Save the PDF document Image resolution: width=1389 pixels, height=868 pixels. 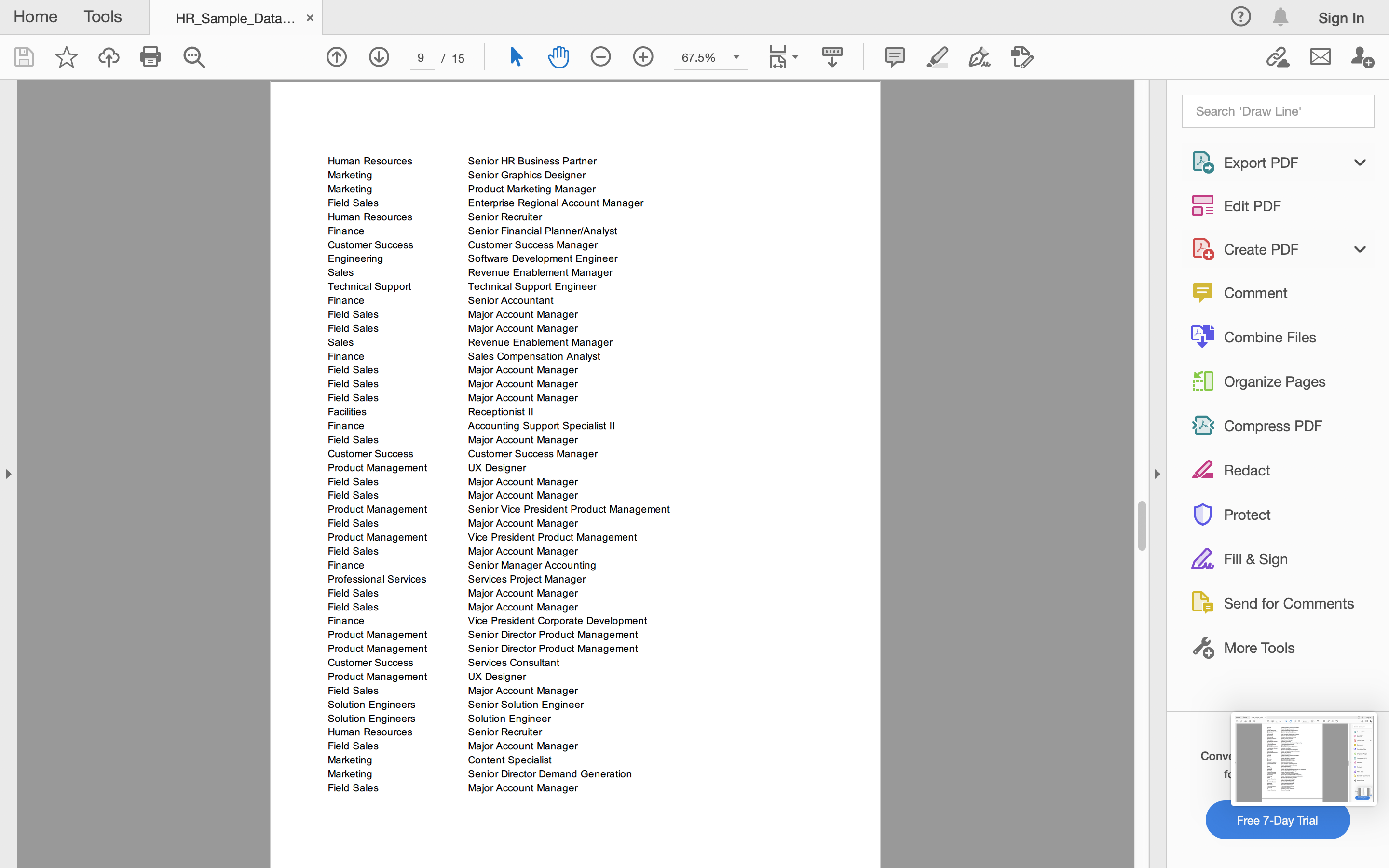tap(24, 57)
